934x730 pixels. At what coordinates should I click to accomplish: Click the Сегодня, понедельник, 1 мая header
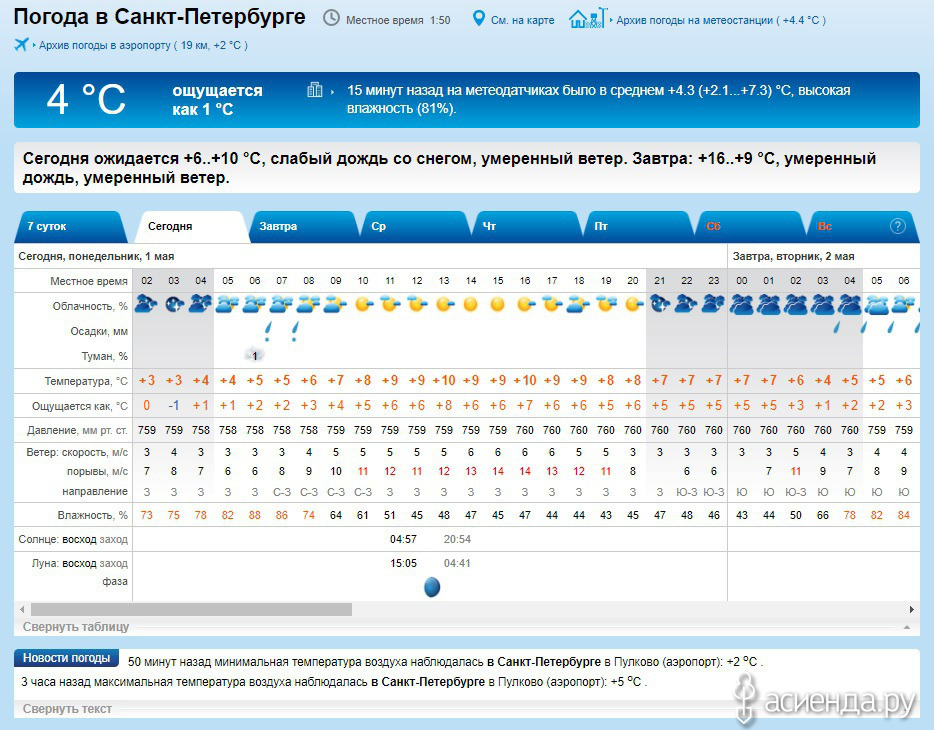(96, 256)
